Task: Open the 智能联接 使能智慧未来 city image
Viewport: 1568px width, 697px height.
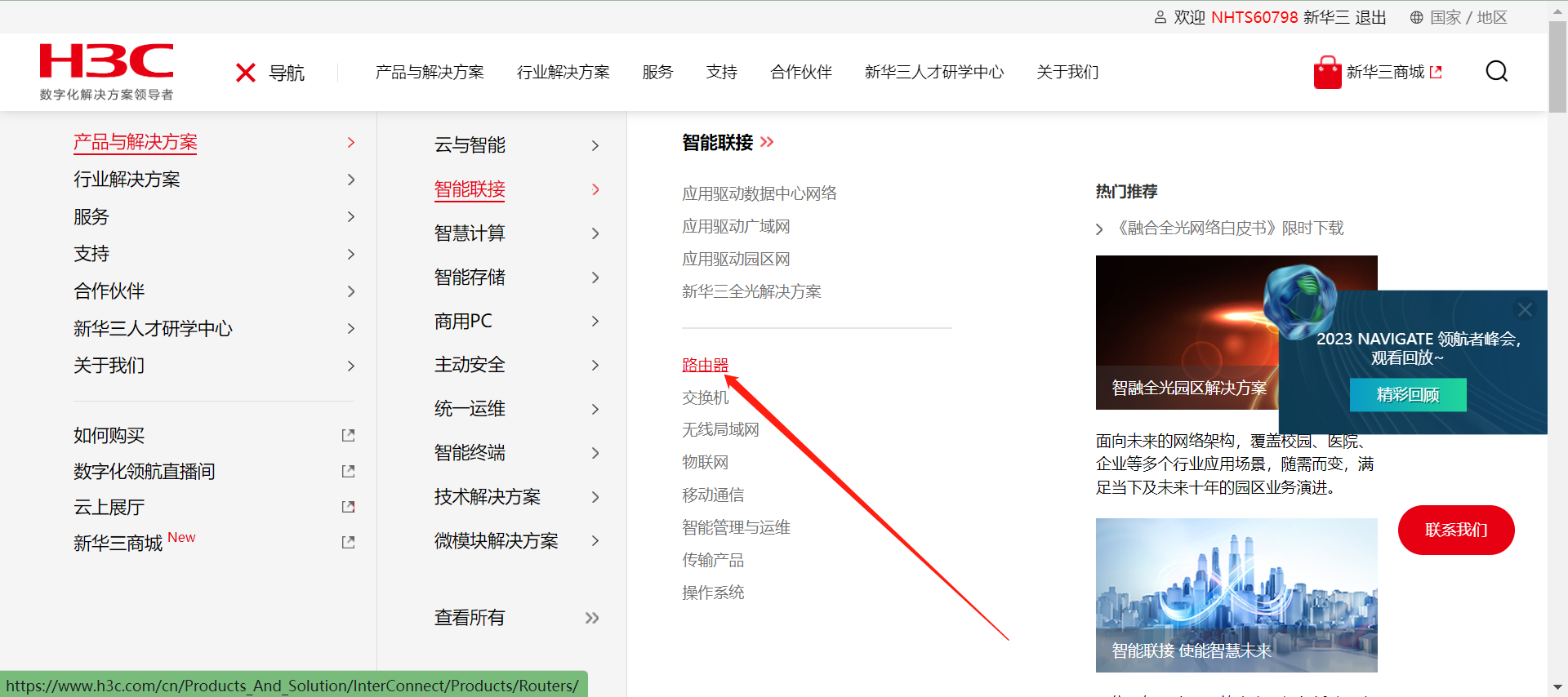Action: pos(1236,595)
